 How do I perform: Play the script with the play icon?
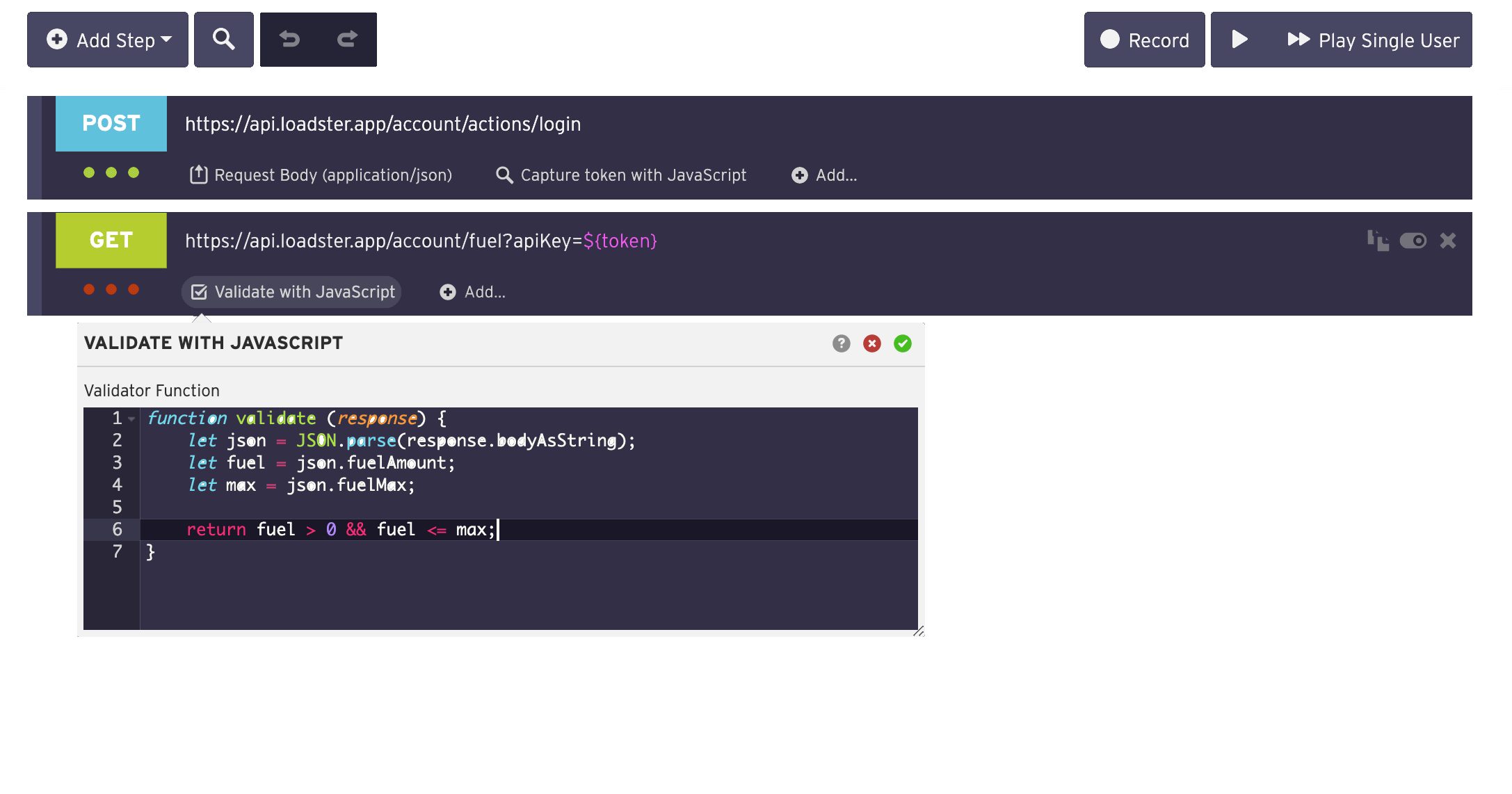pyautogui.click(x=1239, y=40)
